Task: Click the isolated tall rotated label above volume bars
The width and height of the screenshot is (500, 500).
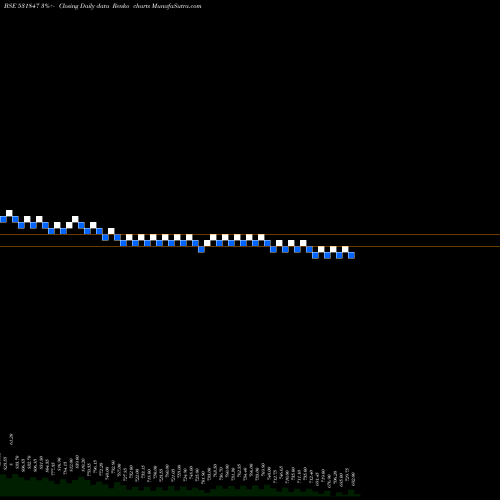Action: coord(12,439)
